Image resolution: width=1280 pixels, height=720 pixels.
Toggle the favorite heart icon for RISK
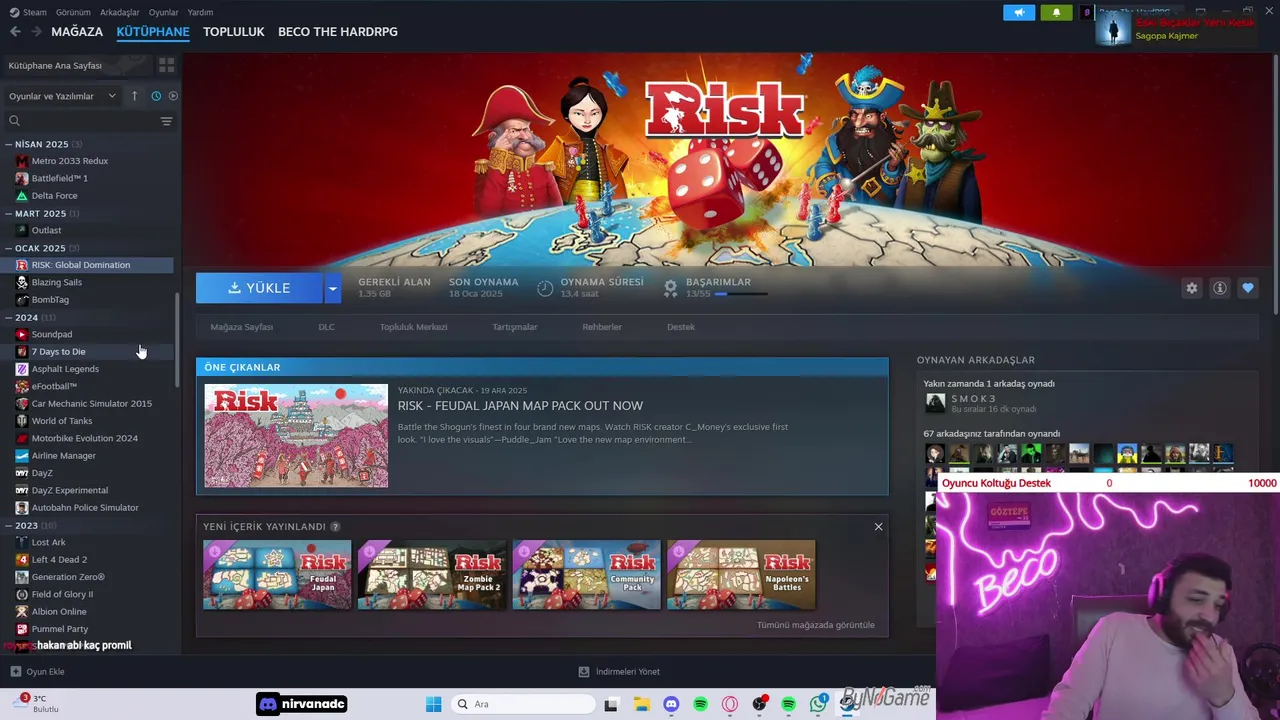click(x=1247, y=288)
